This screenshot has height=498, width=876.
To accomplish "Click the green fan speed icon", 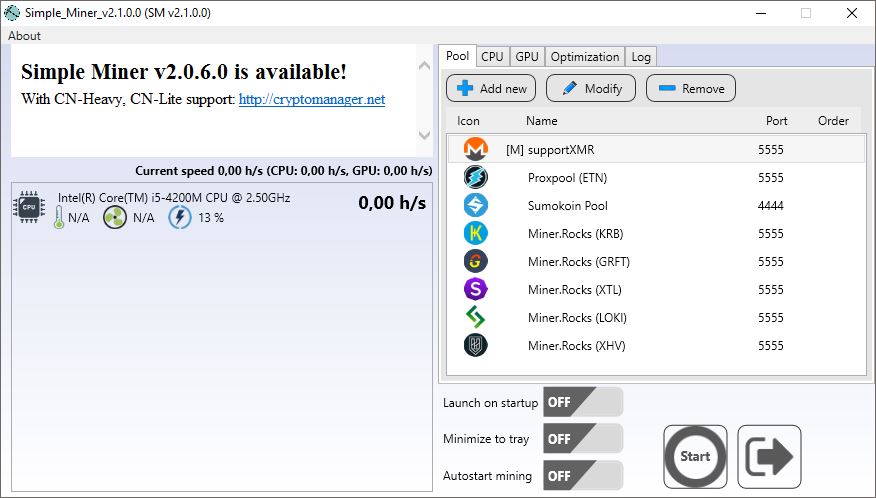I will (115, 217).
